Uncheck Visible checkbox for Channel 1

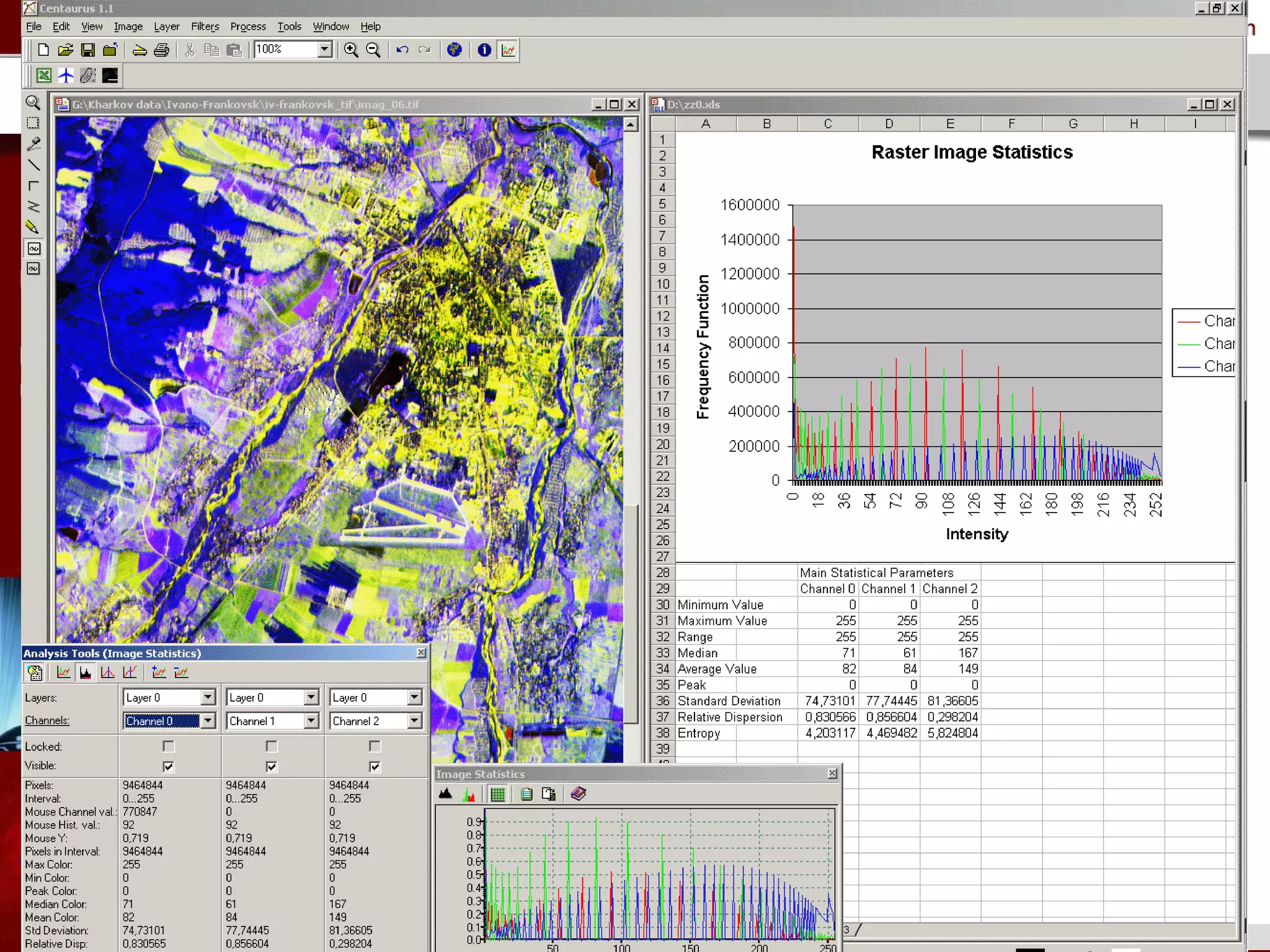(x=272, y=767)
